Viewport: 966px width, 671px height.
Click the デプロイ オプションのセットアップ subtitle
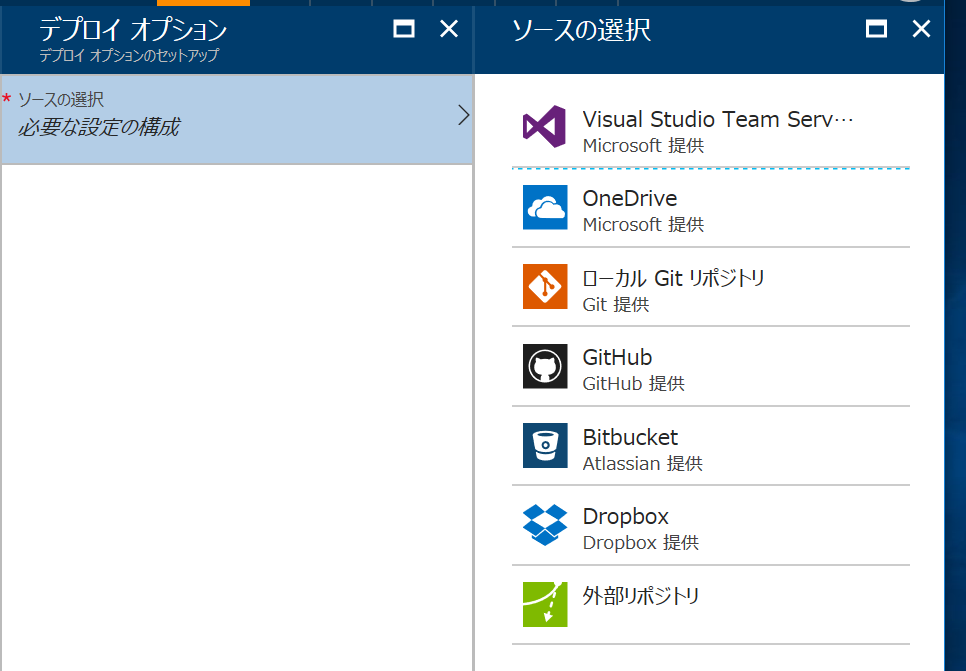click(x=129, y=55)
